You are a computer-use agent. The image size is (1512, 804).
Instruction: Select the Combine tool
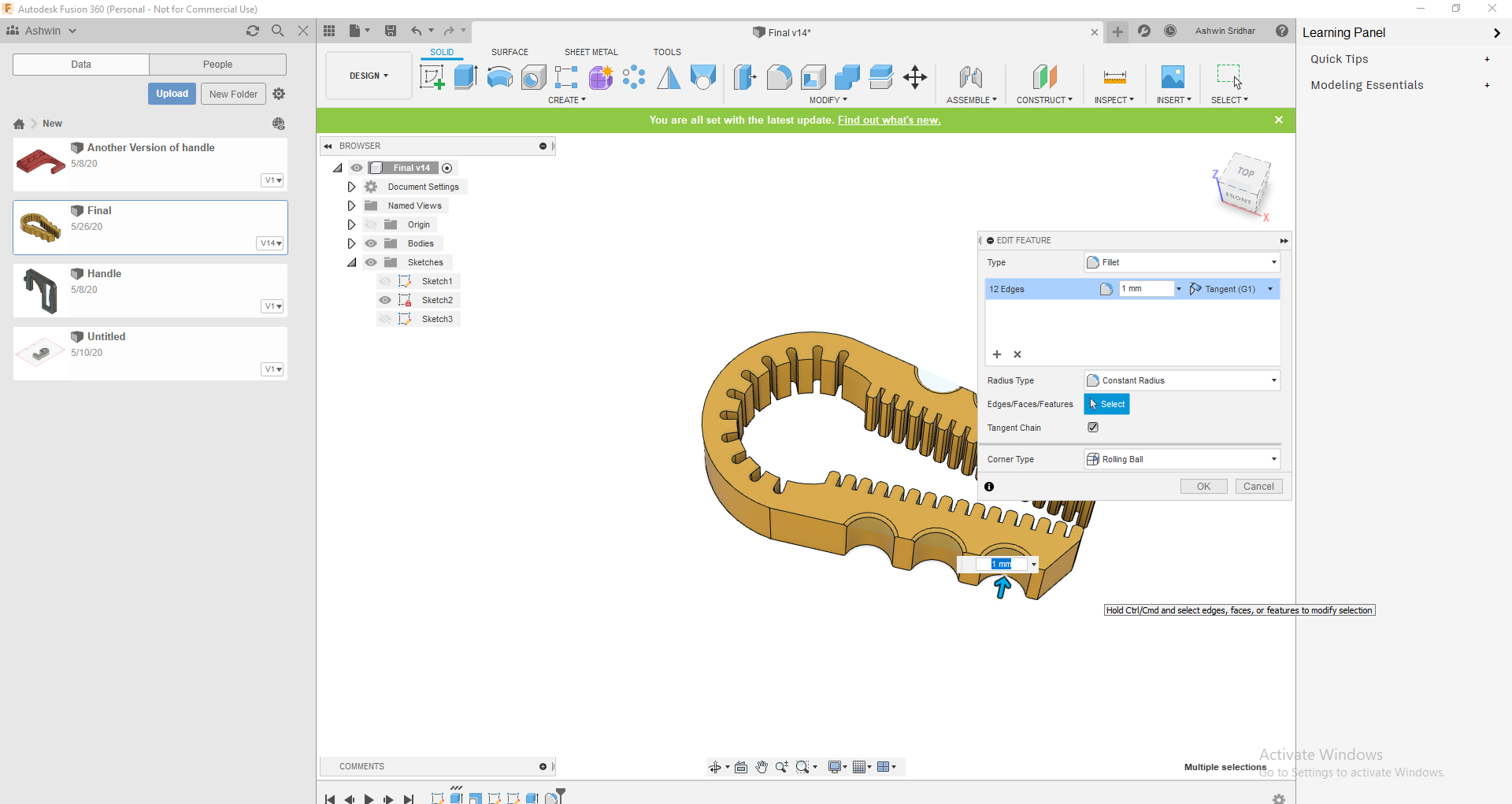point(847,77)
